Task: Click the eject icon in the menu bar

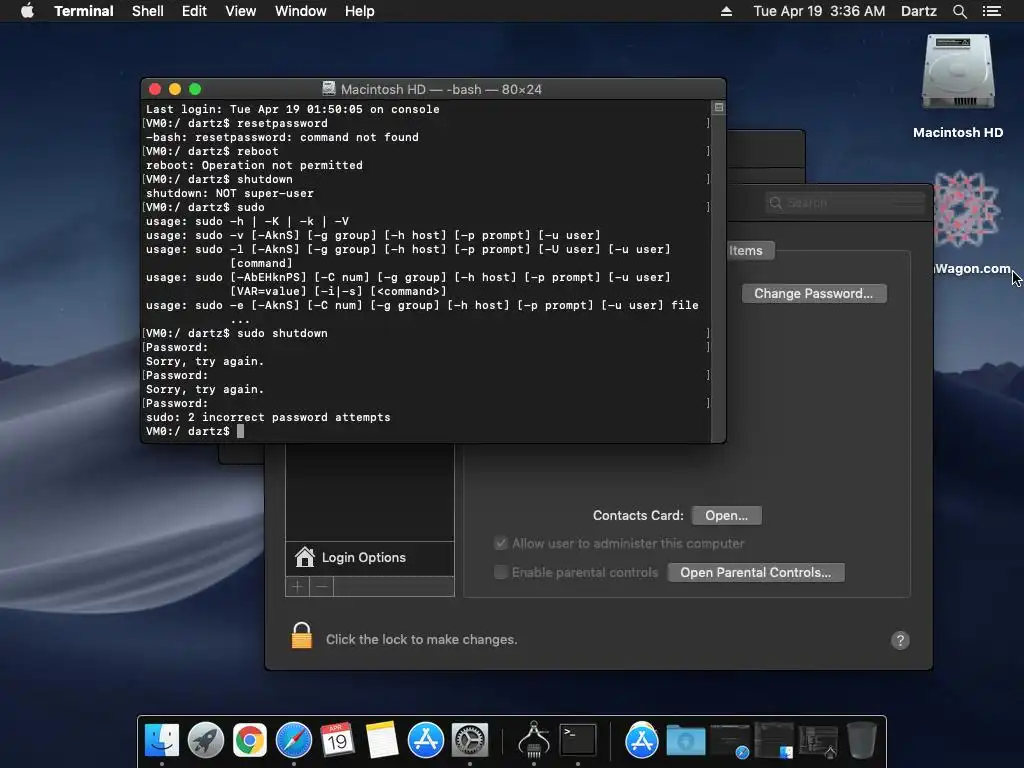Action: [726, 11]
